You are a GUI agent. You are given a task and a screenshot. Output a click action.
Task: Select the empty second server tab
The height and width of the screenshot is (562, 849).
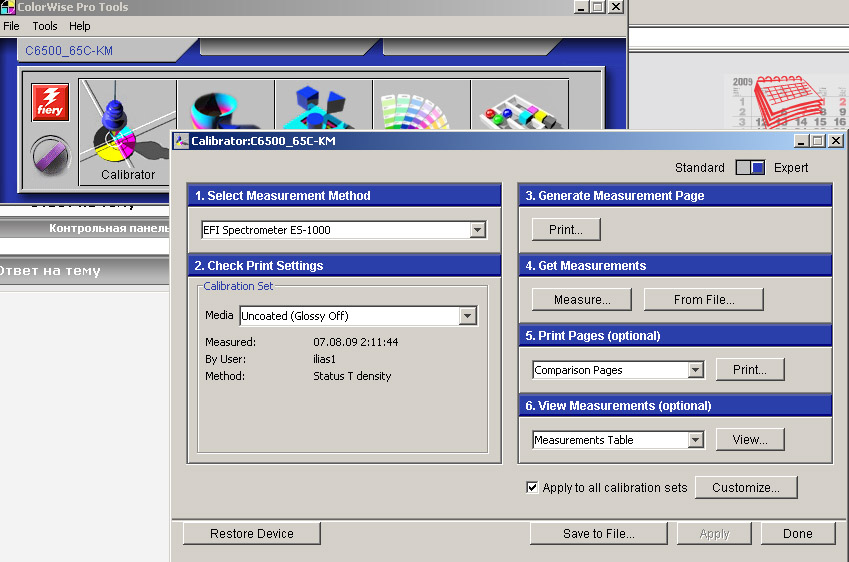[287, 47]
